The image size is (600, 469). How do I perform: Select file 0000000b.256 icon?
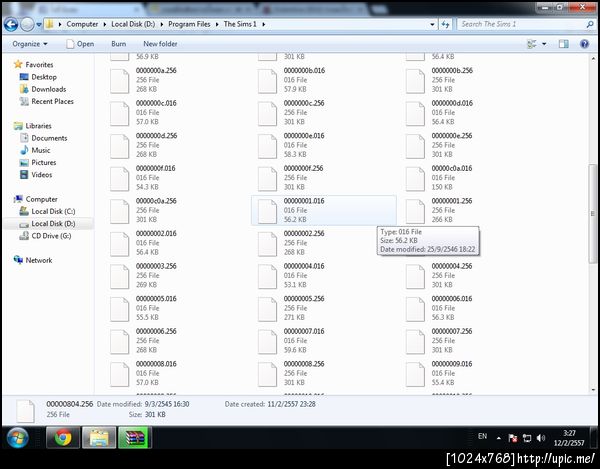pos(415,81)
